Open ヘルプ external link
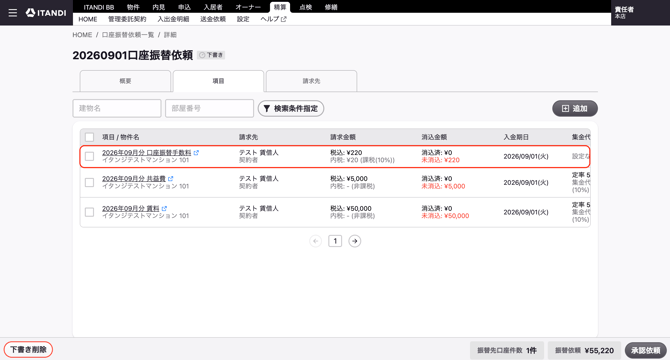The image size is (670, 360). coord(273,19)
